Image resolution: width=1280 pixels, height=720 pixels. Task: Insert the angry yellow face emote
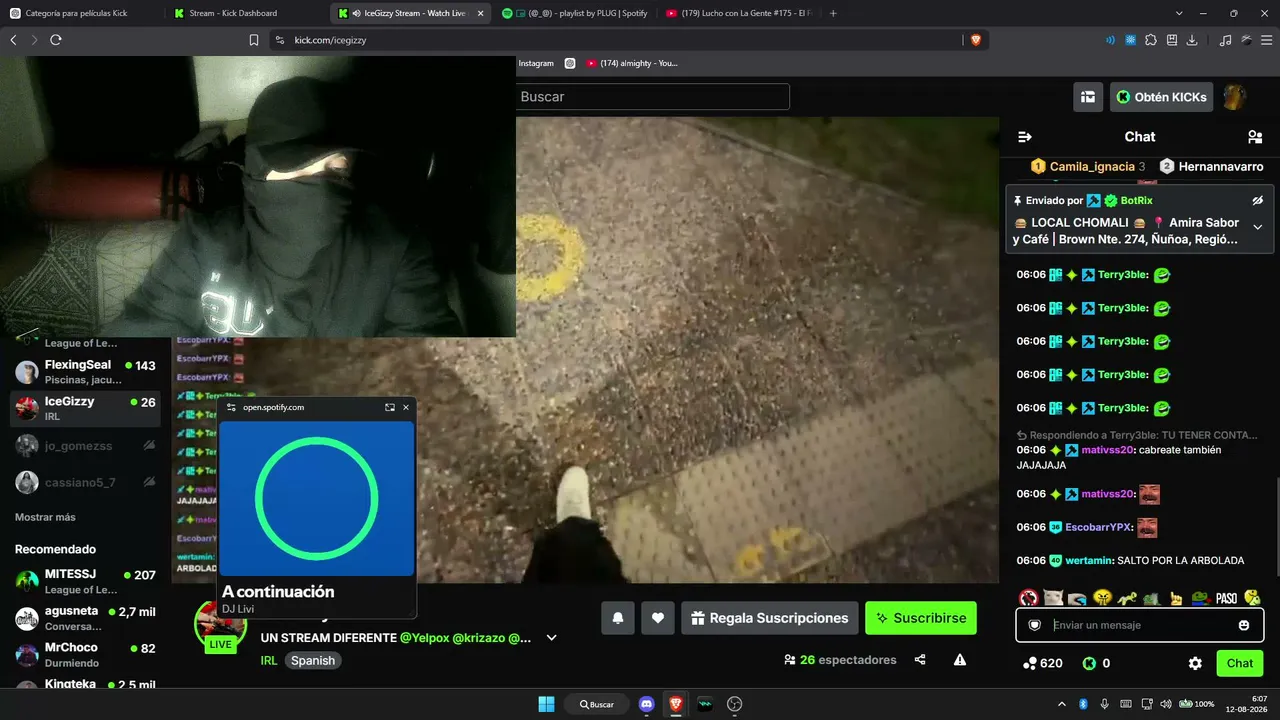(1103, 598)
